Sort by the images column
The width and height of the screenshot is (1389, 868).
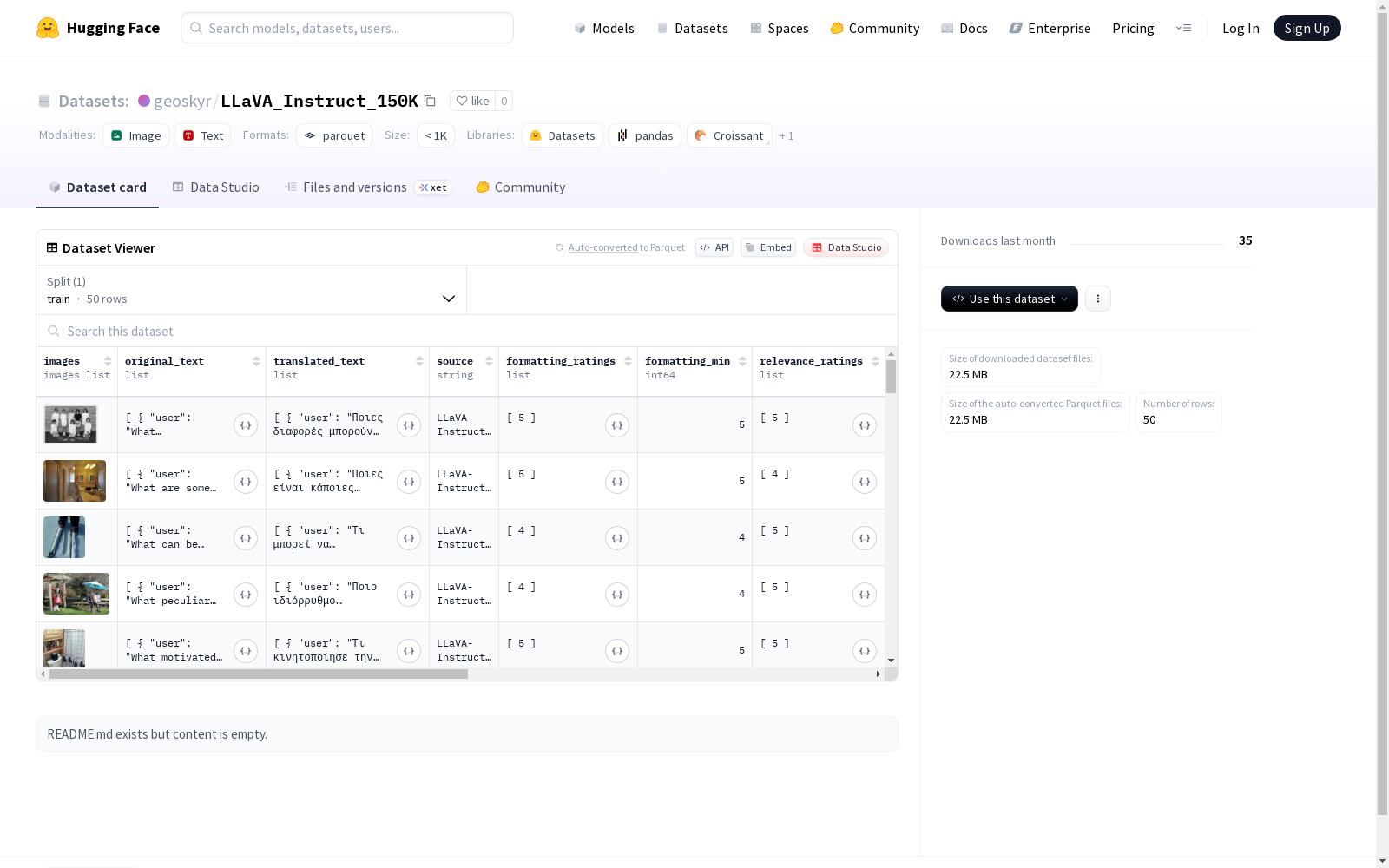(x=108, y=361)
